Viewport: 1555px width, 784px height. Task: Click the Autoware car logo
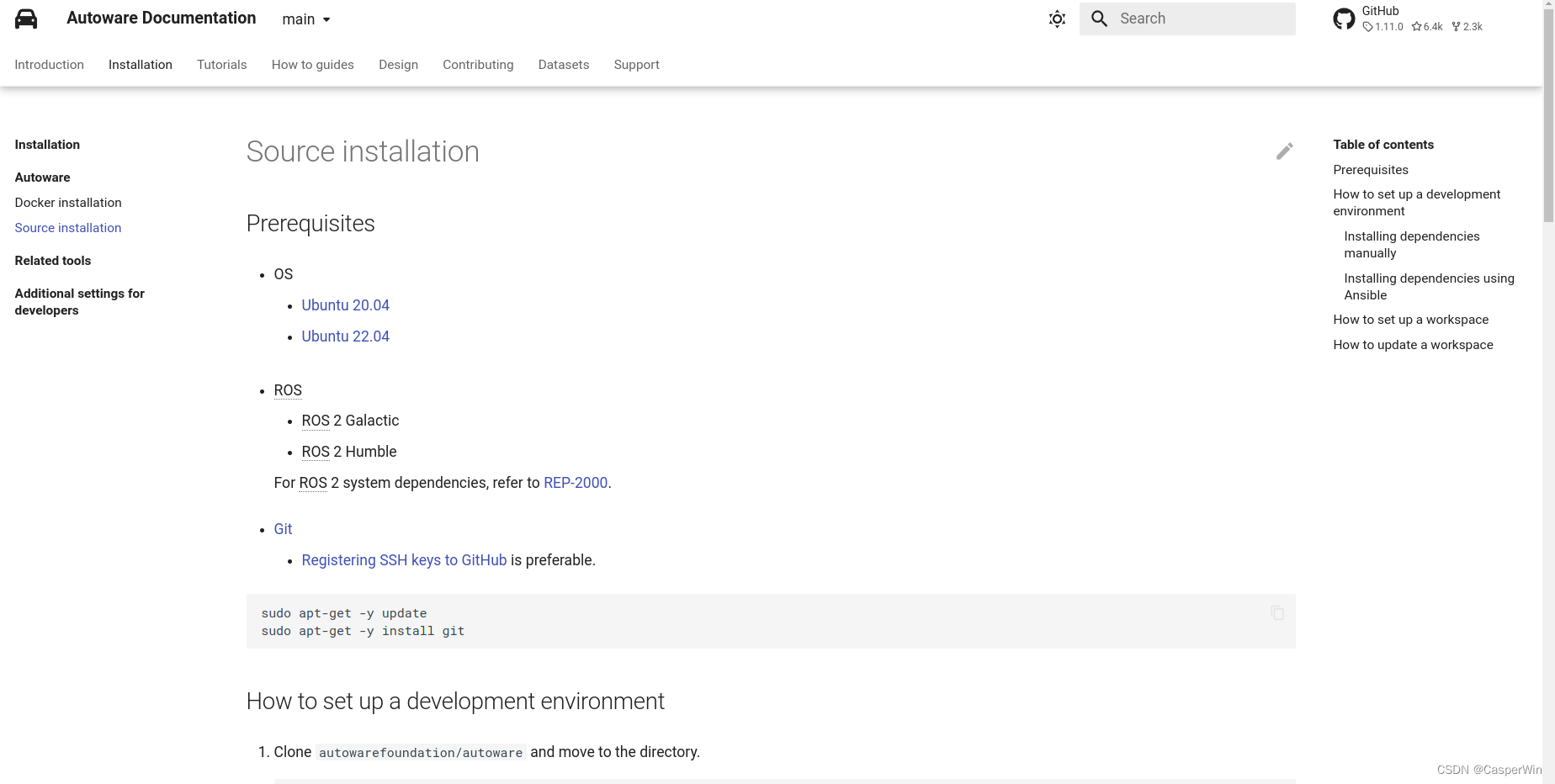(25, 18)
